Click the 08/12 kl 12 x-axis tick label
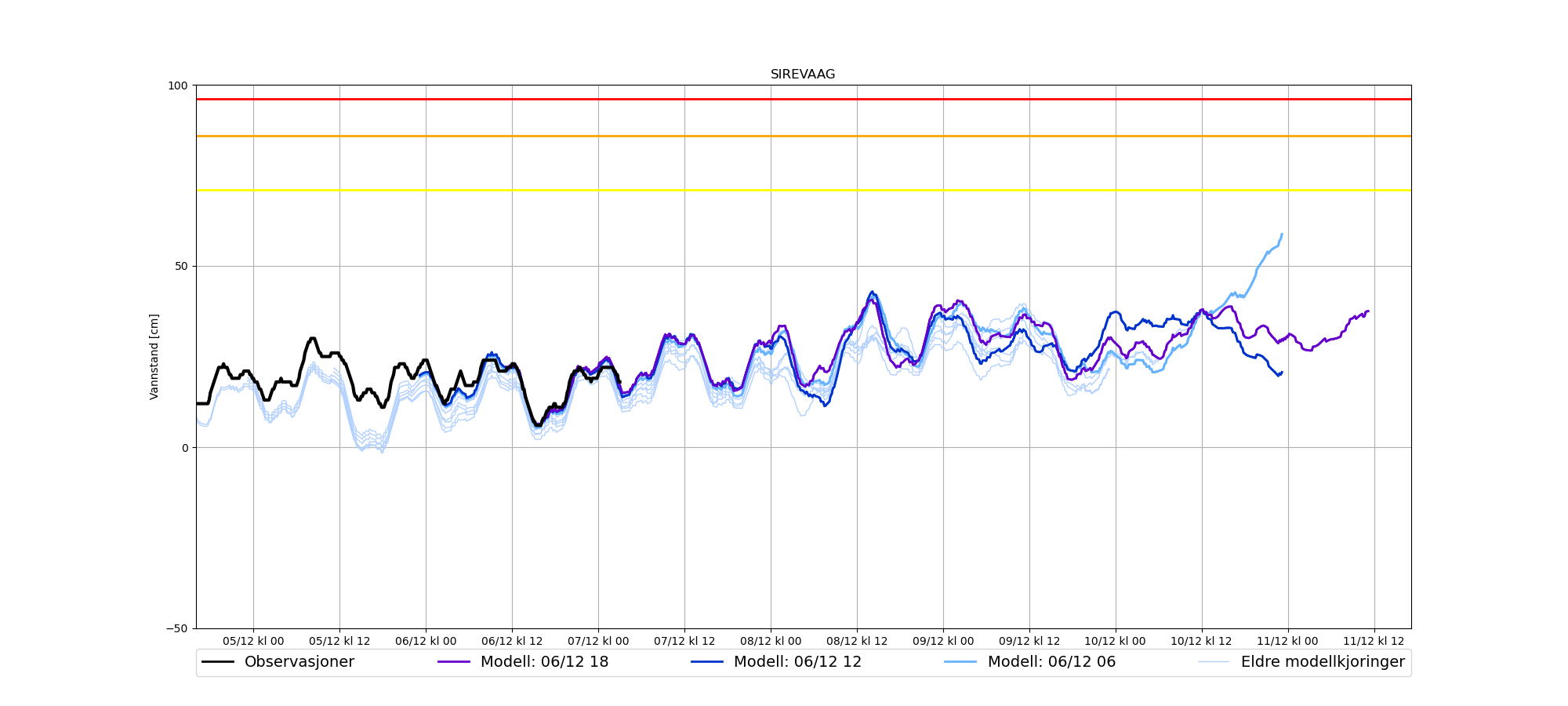The height and width of the screenshot is (706, 1568). (x=857, y=641)
